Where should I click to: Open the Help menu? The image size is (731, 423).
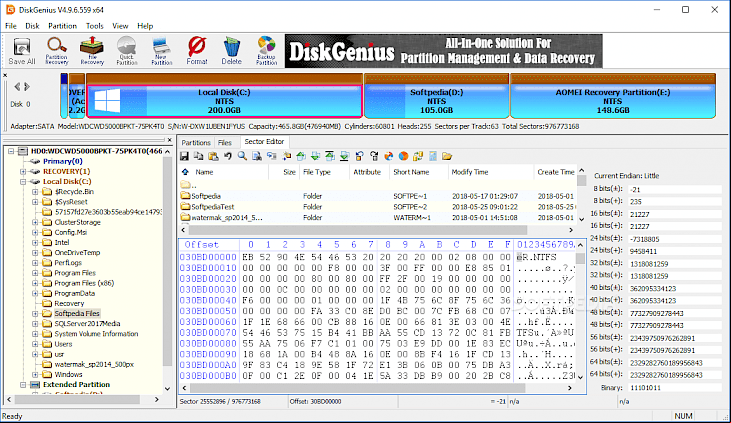pos(145,26)
